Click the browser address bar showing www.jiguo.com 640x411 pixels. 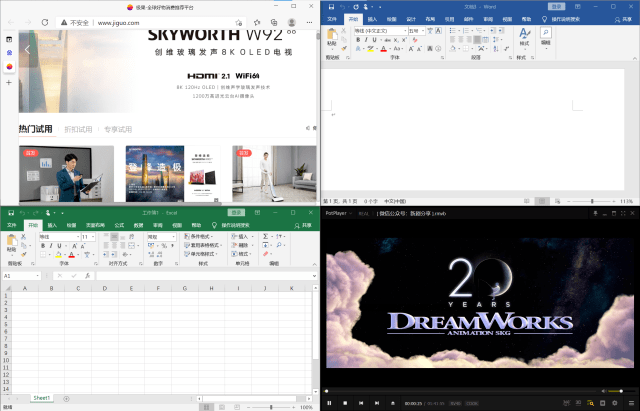pos(151,22)
